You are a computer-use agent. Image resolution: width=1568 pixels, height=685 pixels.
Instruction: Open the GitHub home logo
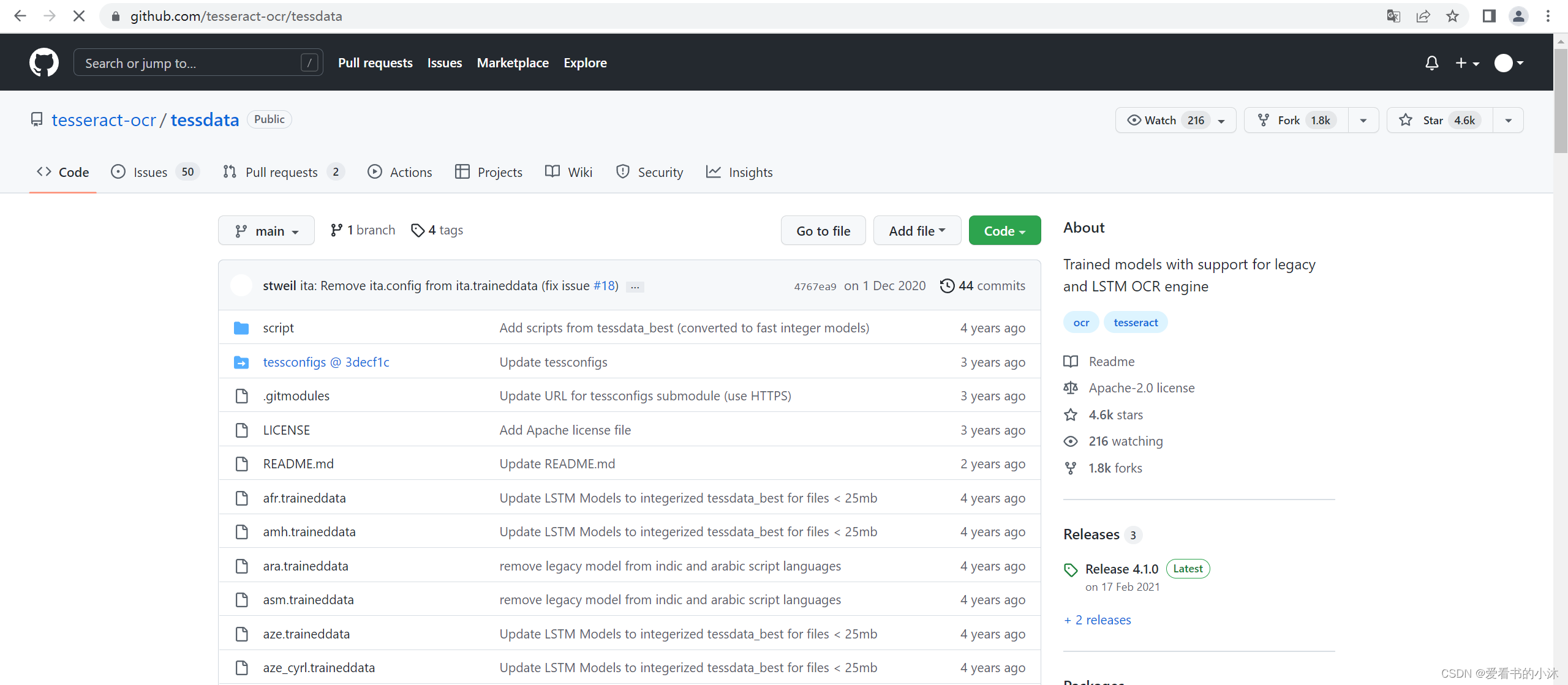click(44, 62)
